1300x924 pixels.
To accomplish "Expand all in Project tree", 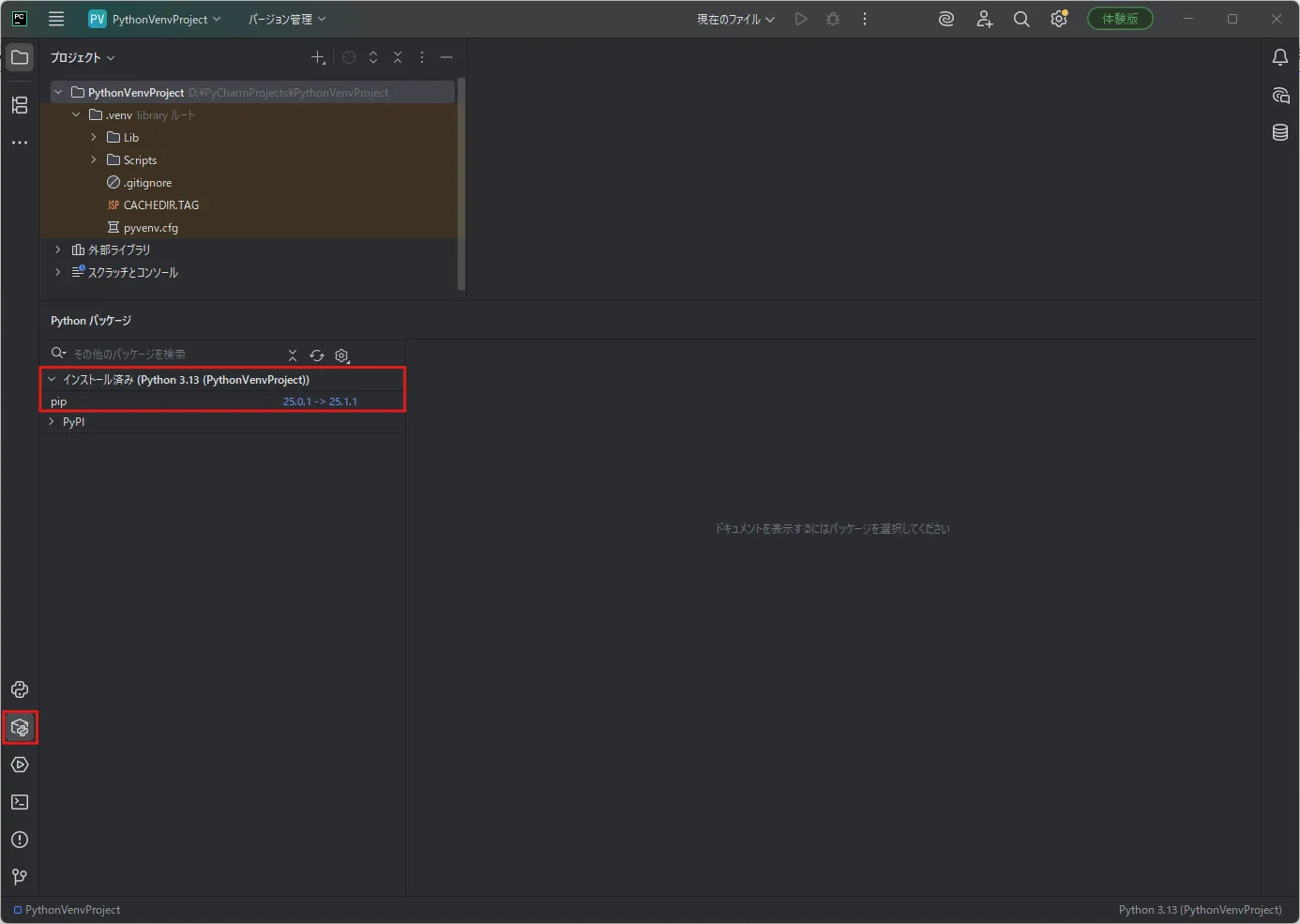I will point(373,57).
